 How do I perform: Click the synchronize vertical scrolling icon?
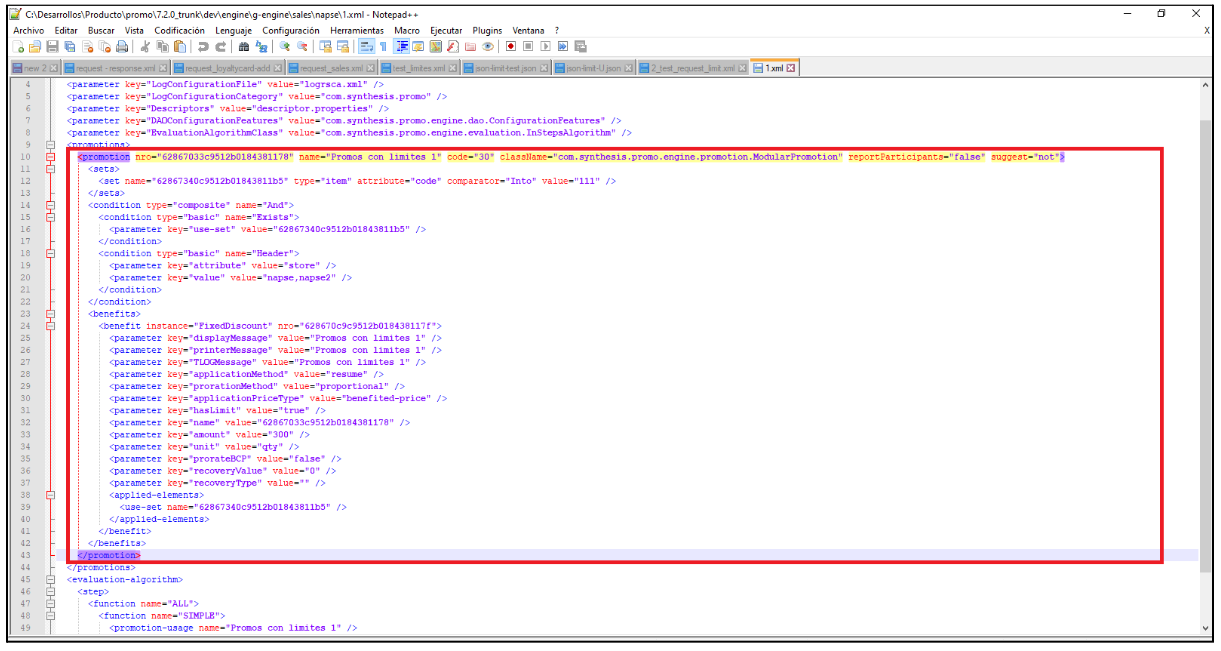point(324,47)
